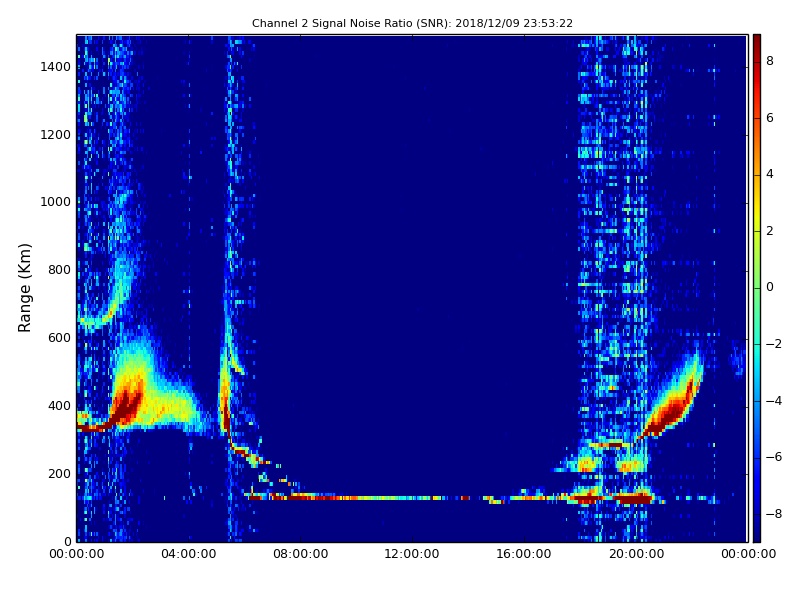Click the colorbar label −4

(774, 401)
